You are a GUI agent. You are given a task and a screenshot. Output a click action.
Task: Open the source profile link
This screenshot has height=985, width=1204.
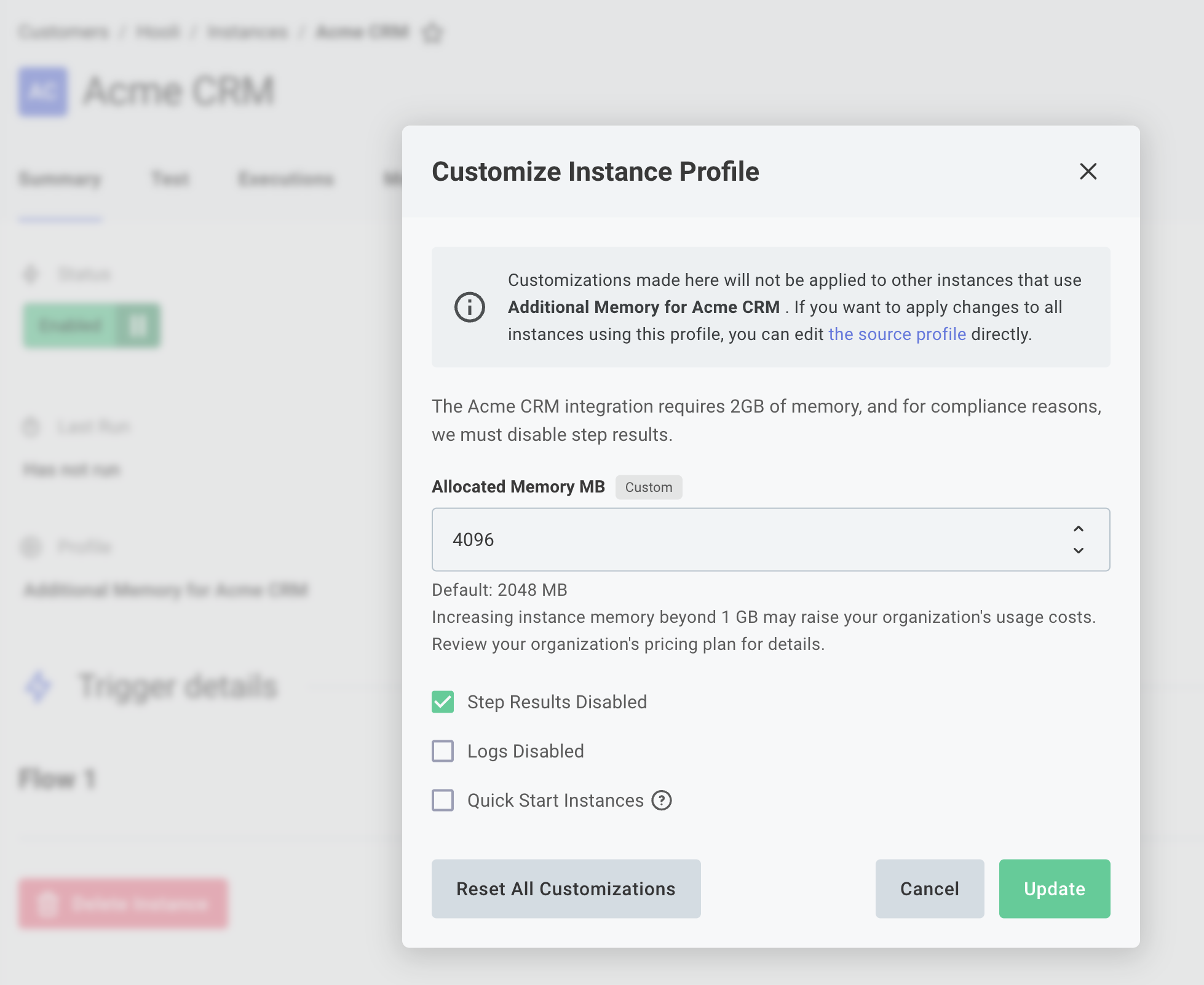pyautogui.click(x=897, y=334)
